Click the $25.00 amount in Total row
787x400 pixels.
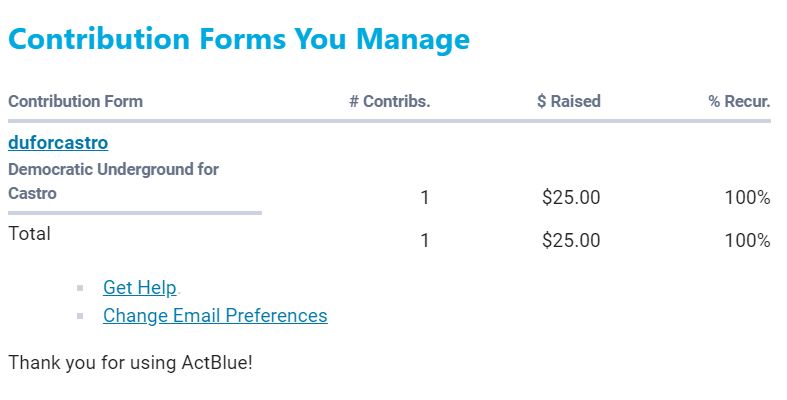click(570, 240)
